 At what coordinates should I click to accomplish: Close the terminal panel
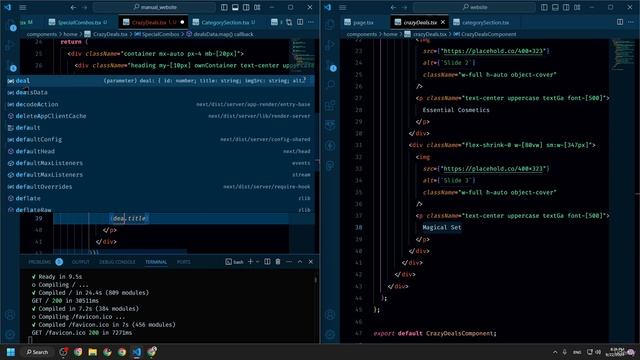(311, 262)
